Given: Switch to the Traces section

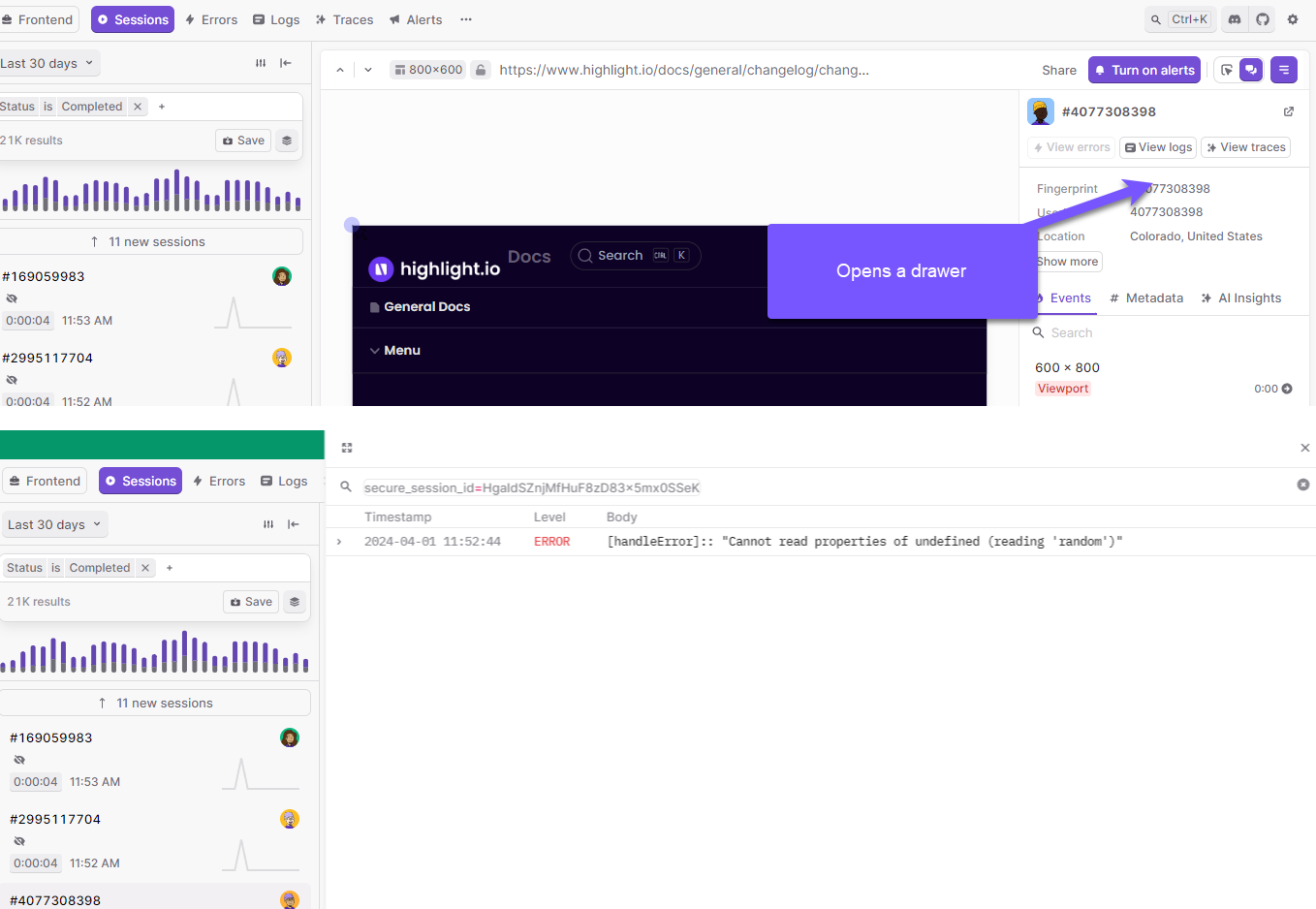Looking at the screenshot, I should point(344,19).
